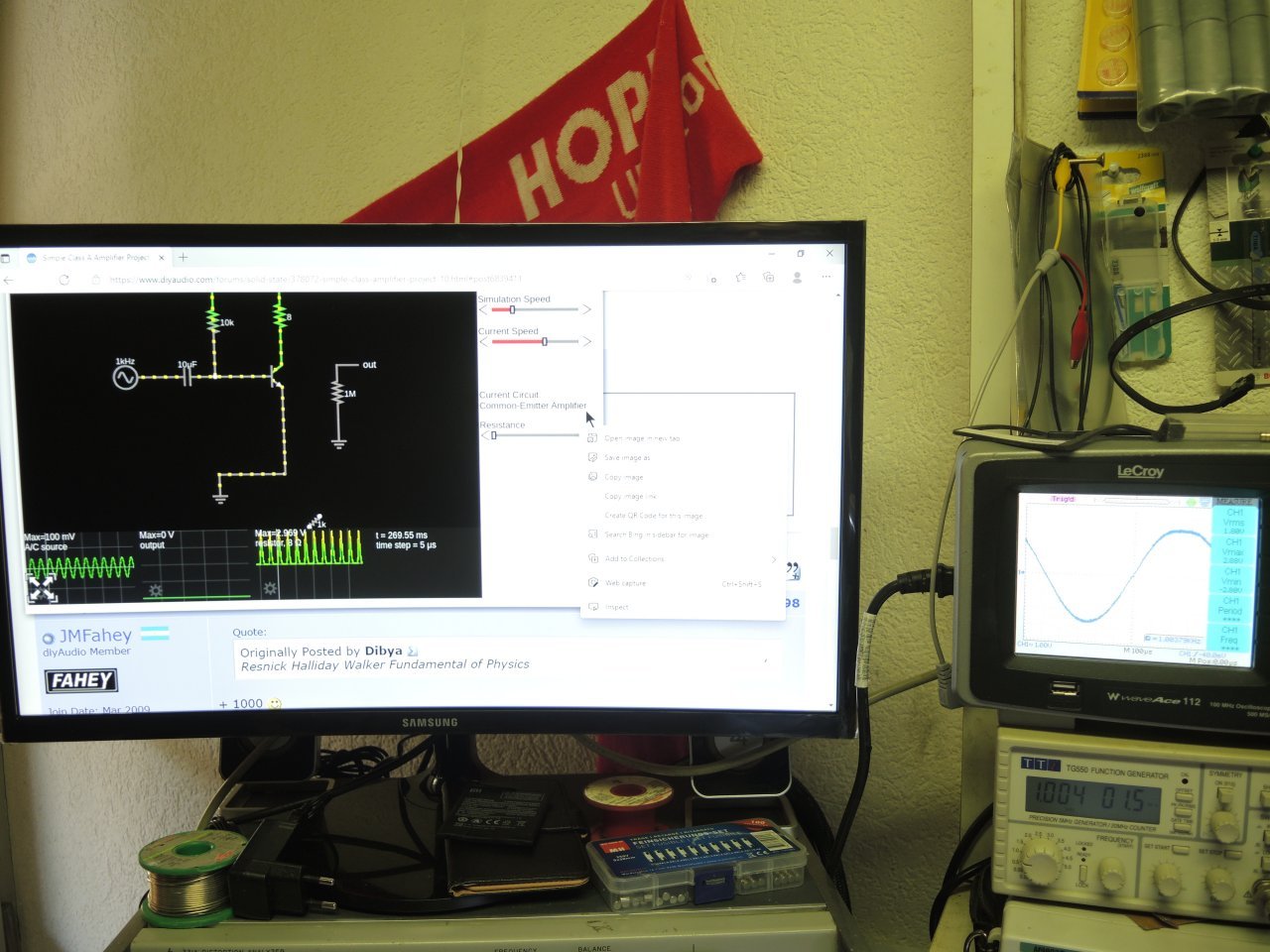Choose Save image as

click(683, 457)
